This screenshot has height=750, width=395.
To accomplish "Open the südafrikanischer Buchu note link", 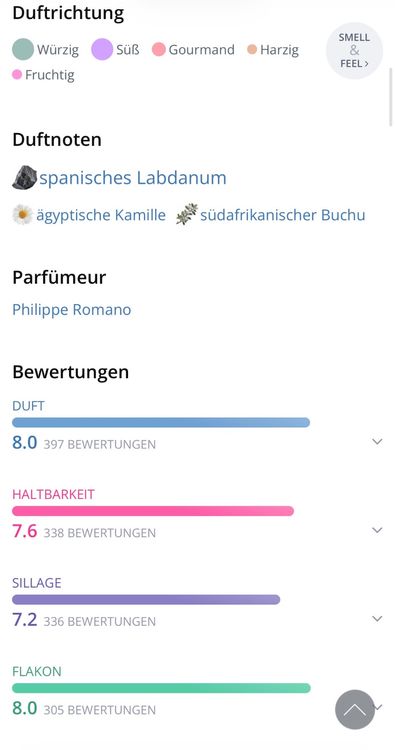I will pyautogui.click(x=283, y=215).
